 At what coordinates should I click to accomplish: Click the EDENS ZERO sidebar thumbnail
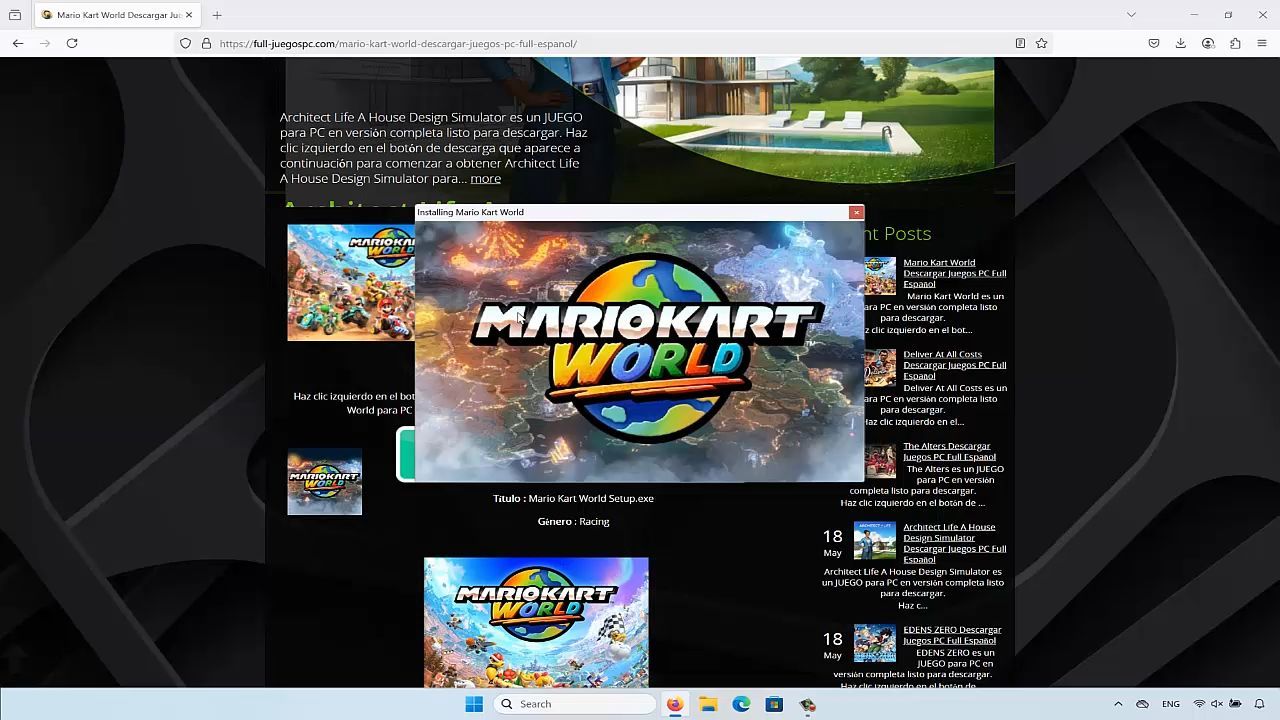875,643
